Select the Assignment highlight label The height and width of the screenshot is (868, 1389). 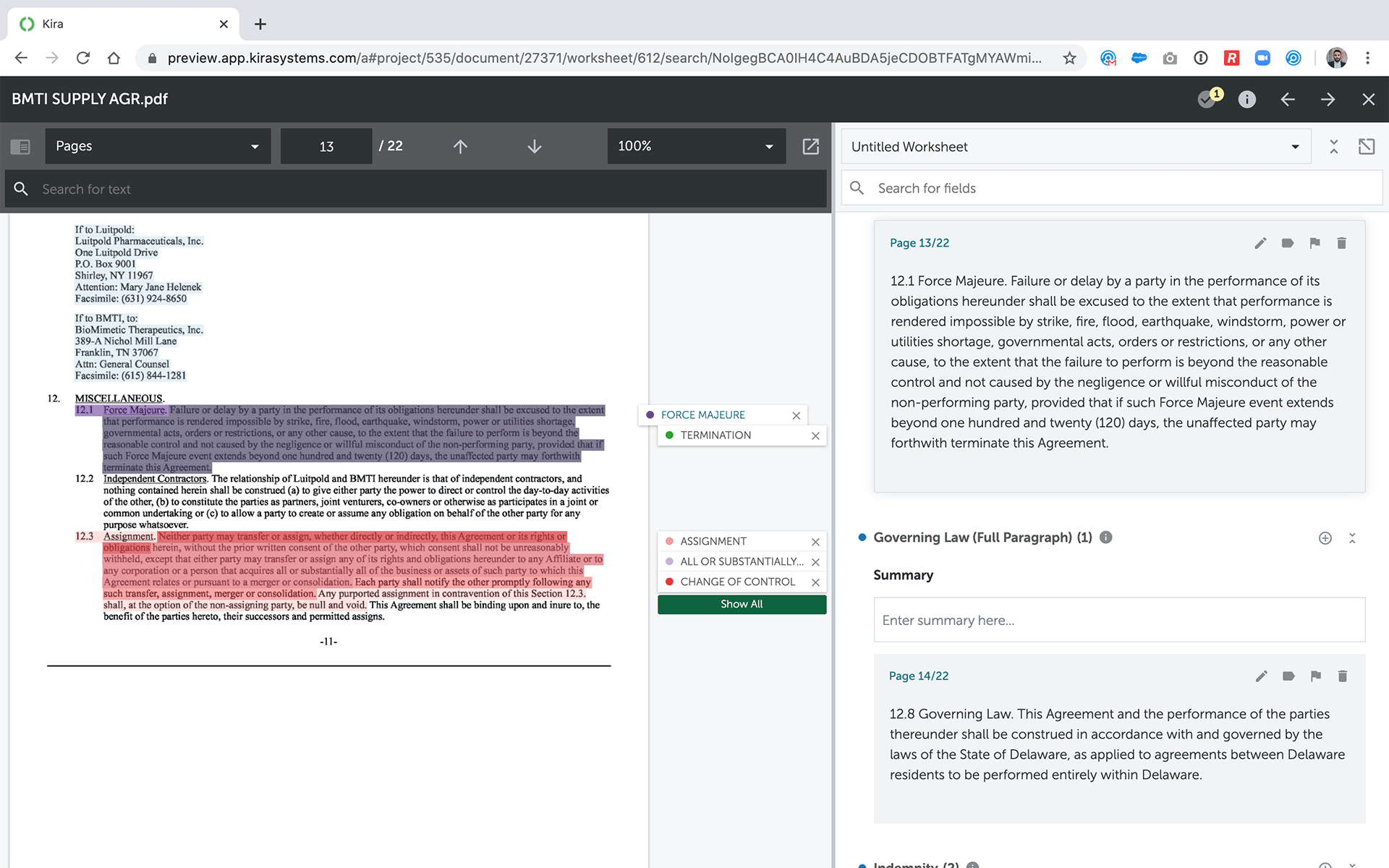713,541
